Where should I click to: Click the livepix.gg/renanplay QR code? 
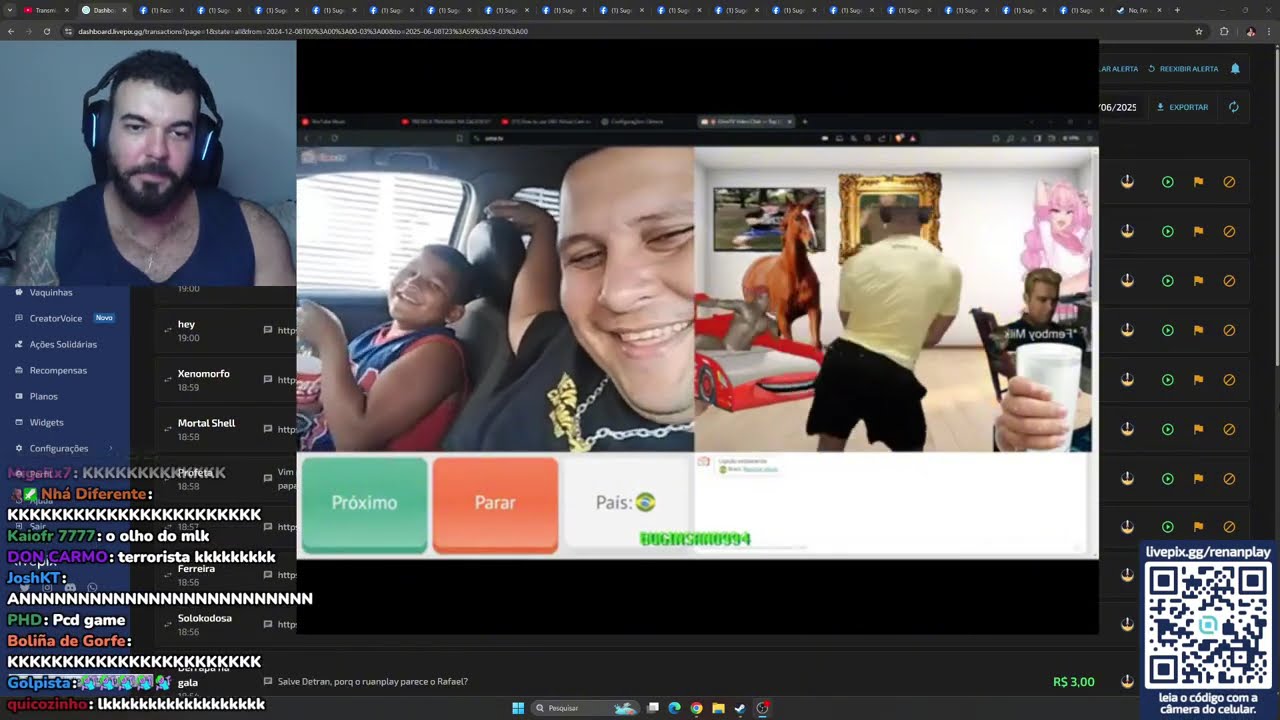click(1208, 625)
